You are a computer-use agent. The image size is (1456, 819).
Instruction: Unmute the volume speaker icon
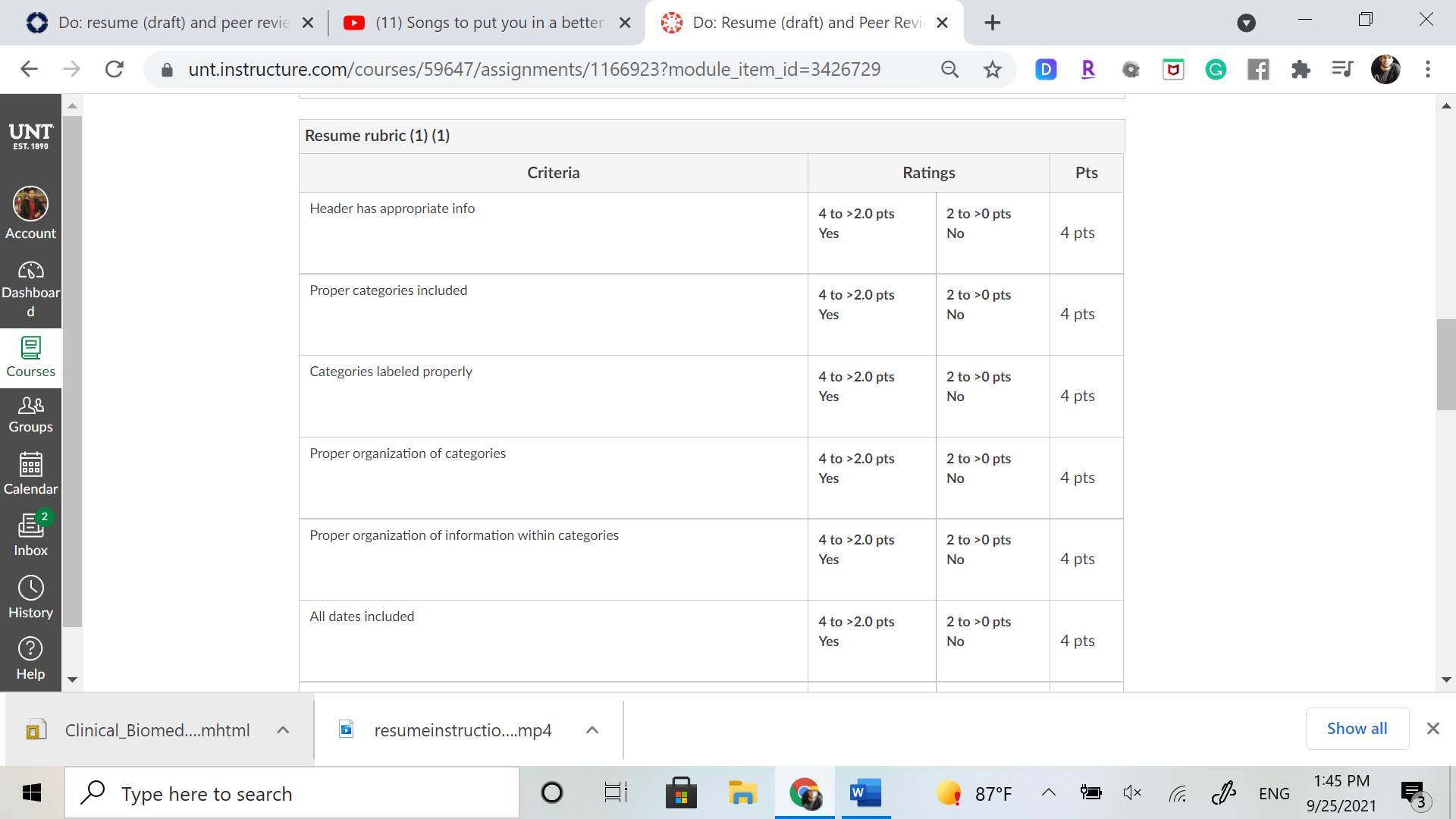pos(1131,793)
